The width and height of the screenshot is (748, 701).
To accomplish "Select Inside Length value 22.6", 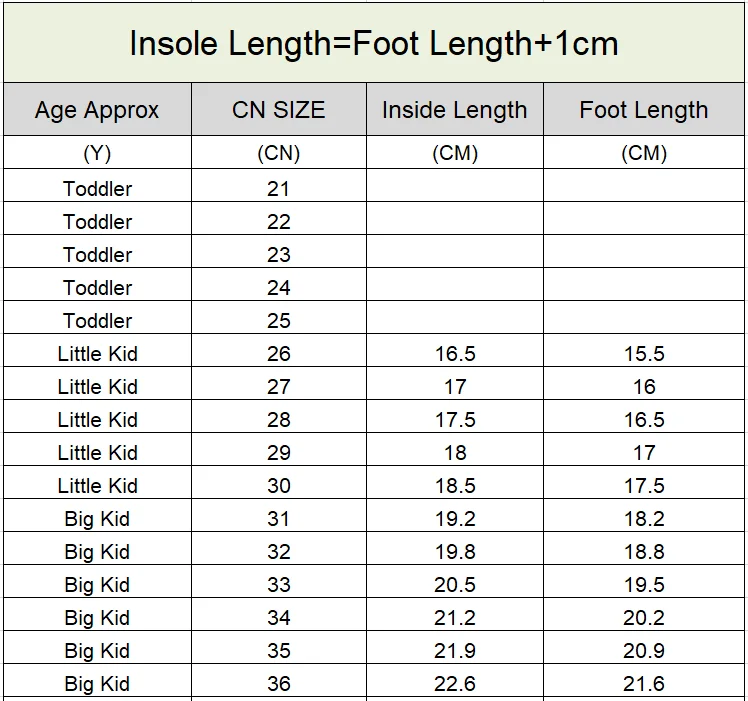I will point(454,683).
